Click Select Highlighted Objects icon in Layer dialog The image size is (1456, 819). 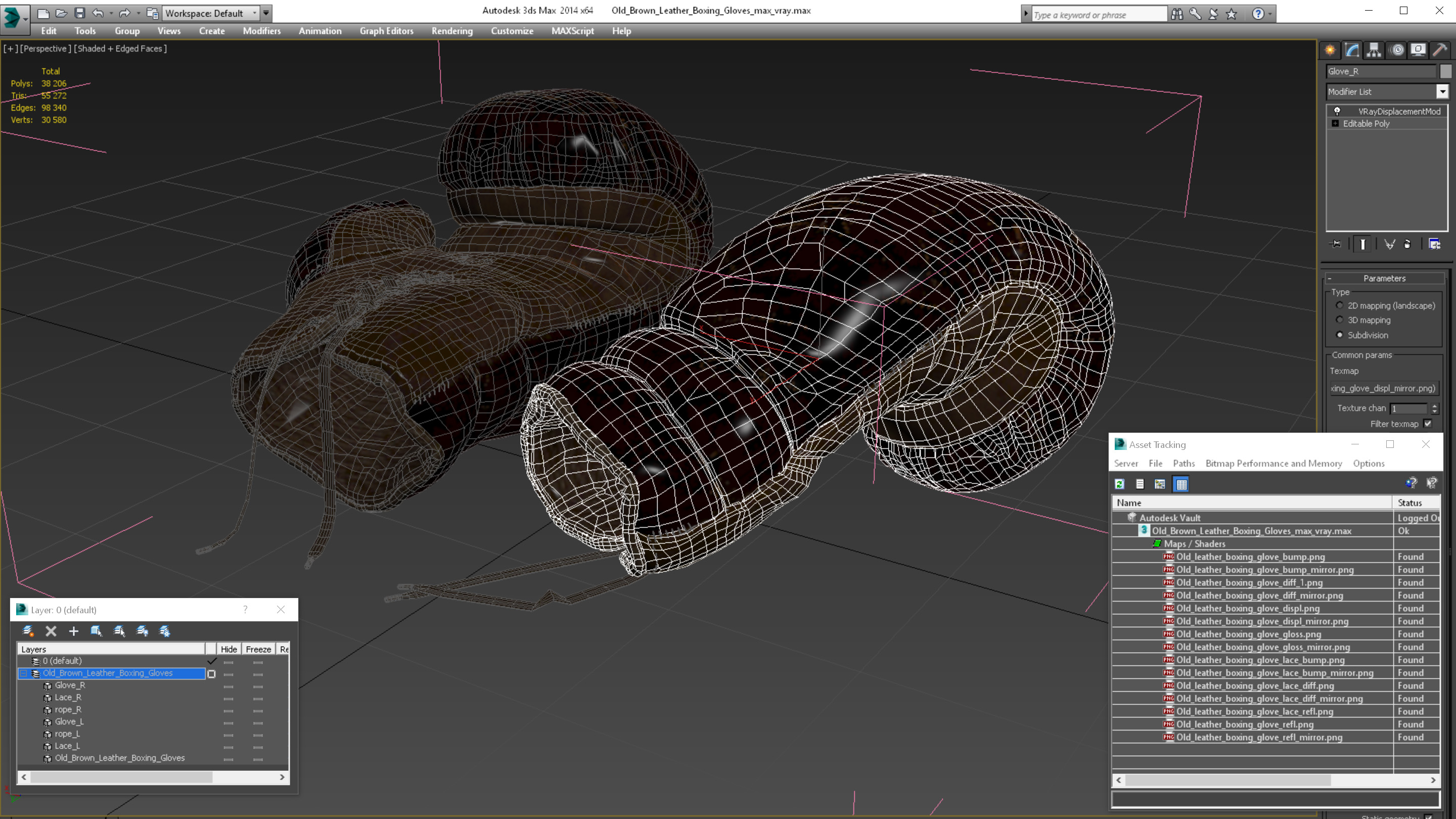pyautogui.click(x=96, y=631)
